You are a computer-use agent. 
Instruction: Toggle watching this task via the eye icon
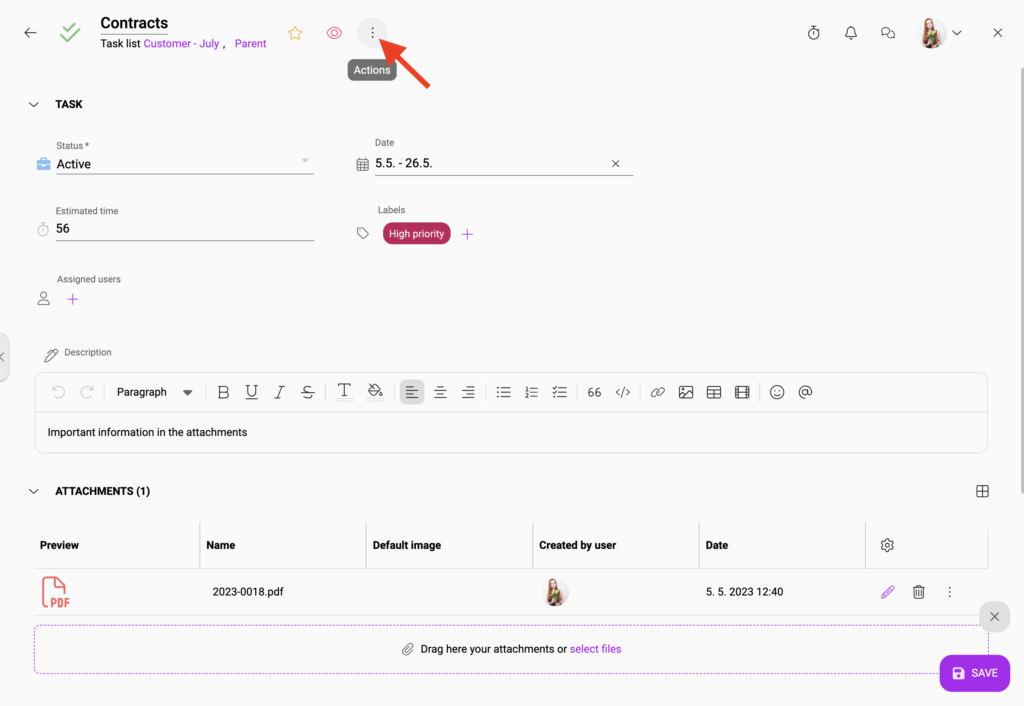pyautogui.click(x=333, y=32)
